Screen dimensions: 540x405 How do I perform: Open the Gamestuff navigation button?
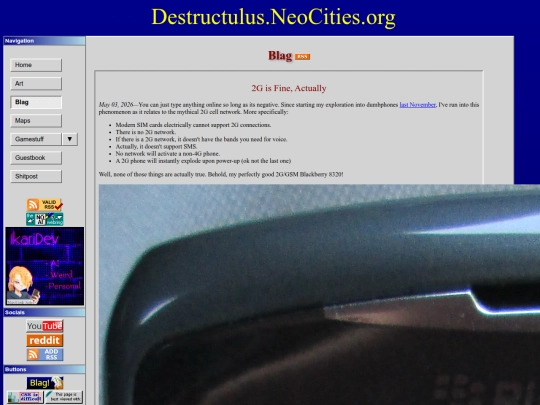click(36, 139)
